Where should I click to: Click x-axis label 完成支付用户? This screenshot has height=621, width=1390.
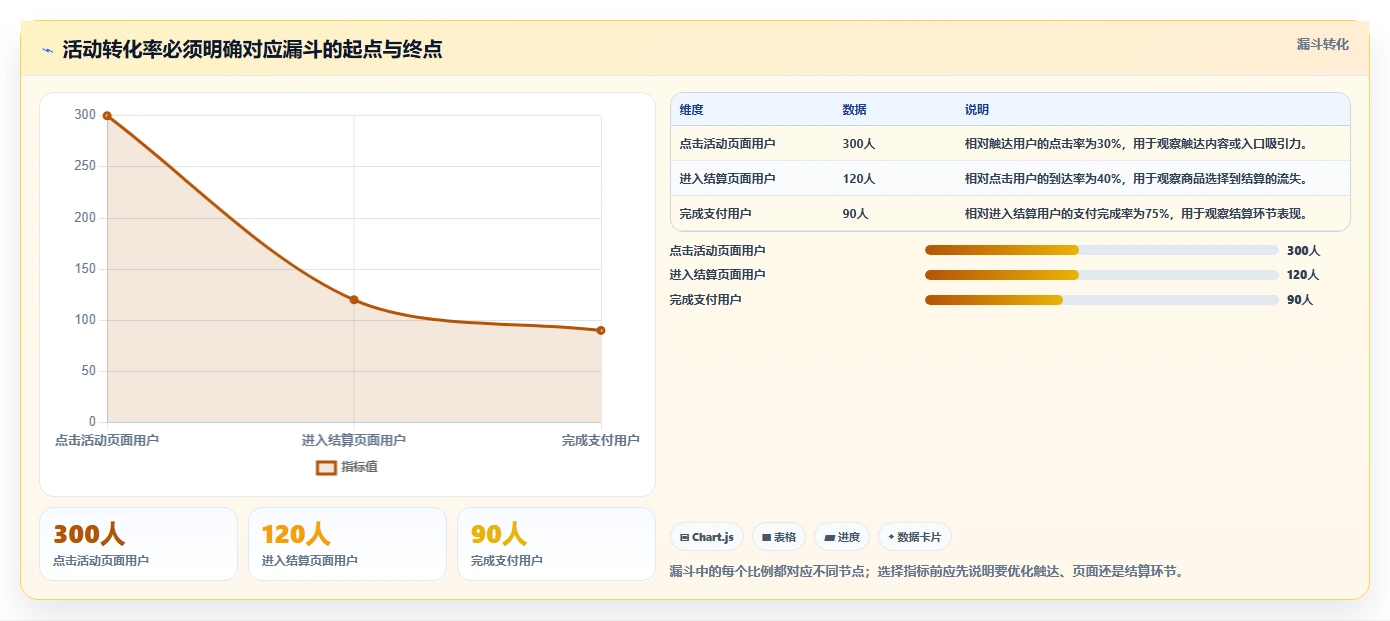pyautogui.click(x=600, y=440)
